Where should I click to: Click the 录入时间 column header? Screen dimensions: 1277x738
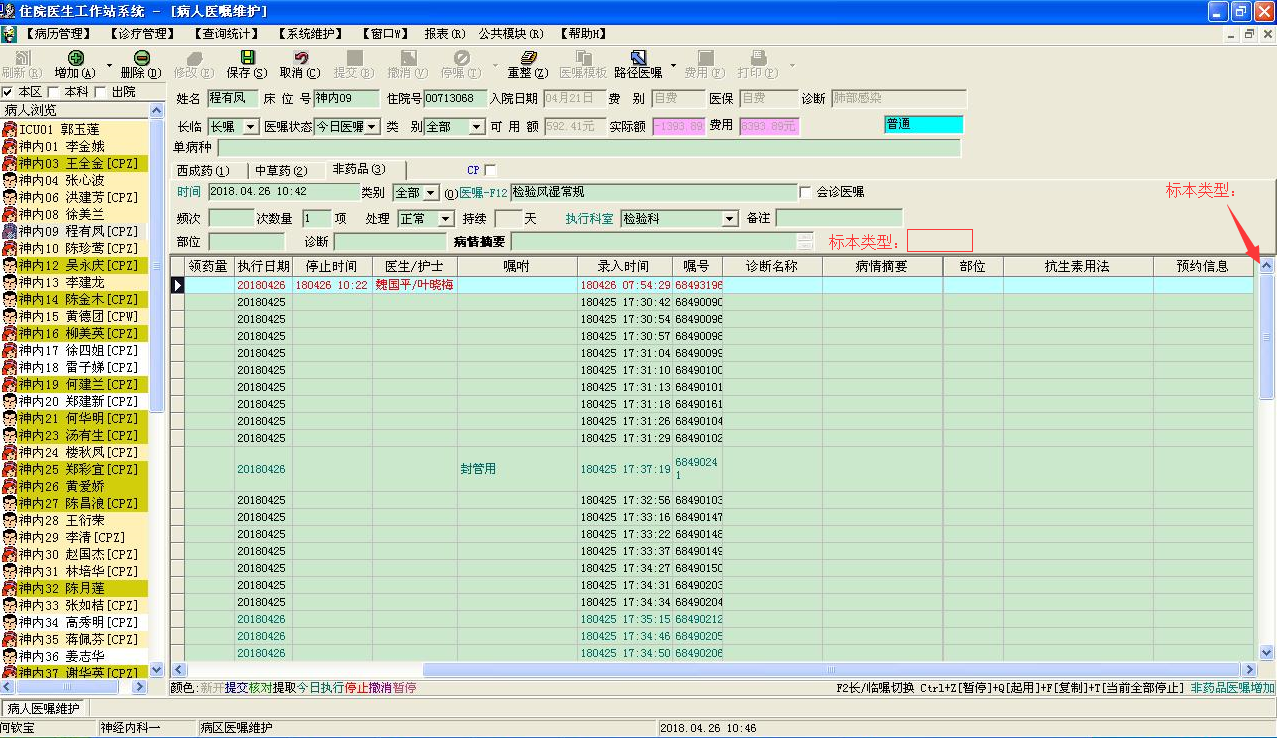(623, 266)
